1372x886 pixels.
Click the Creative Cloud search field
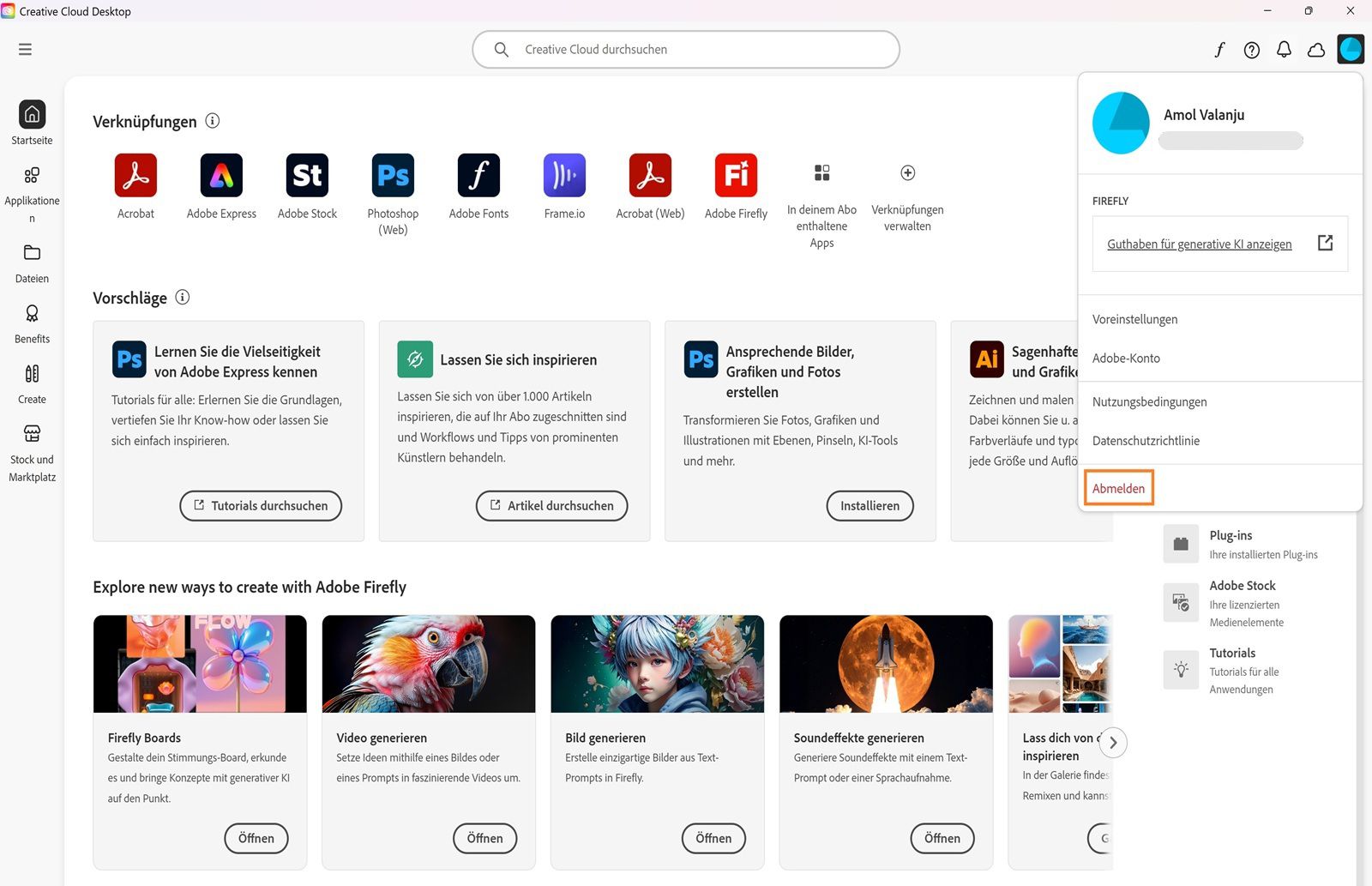click(x=686, y=50)
